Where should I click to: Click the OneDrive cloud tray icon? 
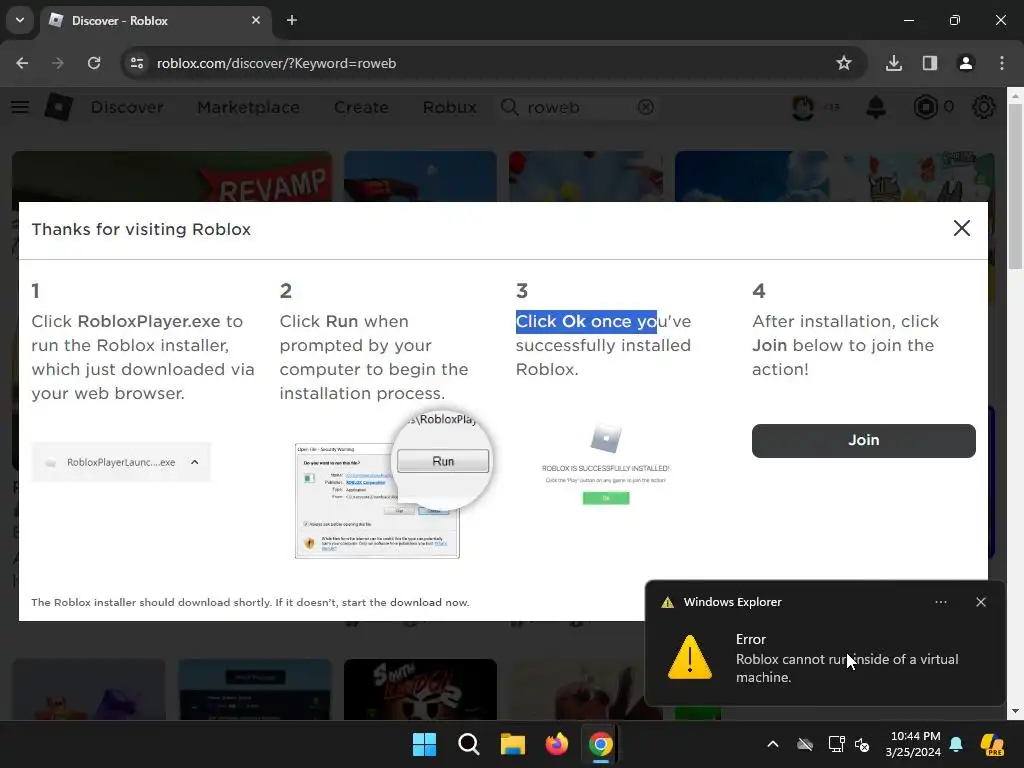point(805,744)
